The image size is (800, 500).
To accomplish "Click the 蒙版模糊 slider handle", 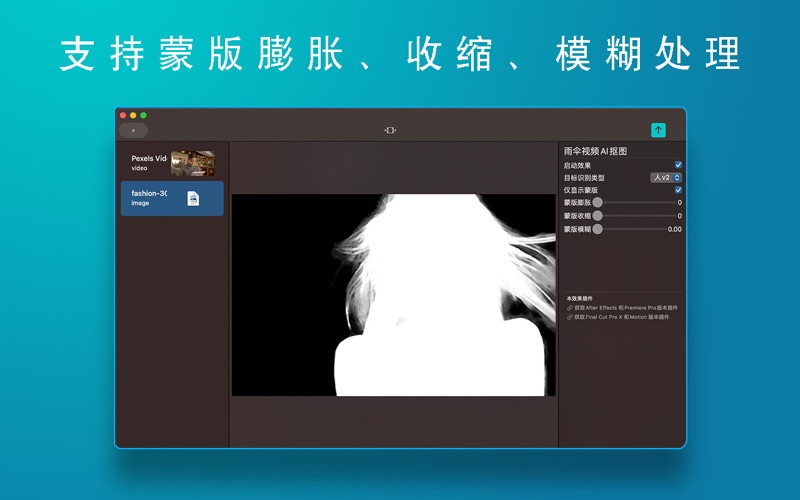I will coord(597,229).
